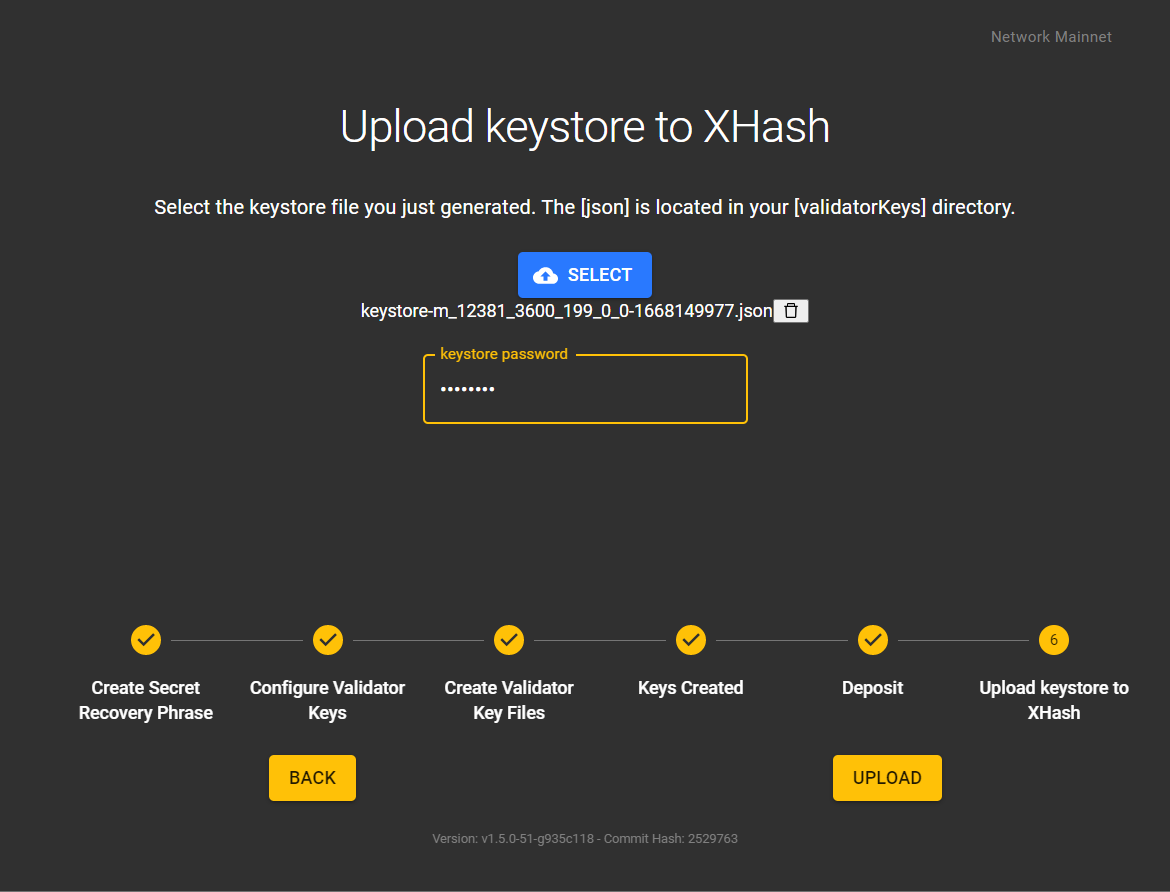Click the 'Configure Validator Keys' step label
Screen dimensions: 1170x892
click(x=328, y=700)
